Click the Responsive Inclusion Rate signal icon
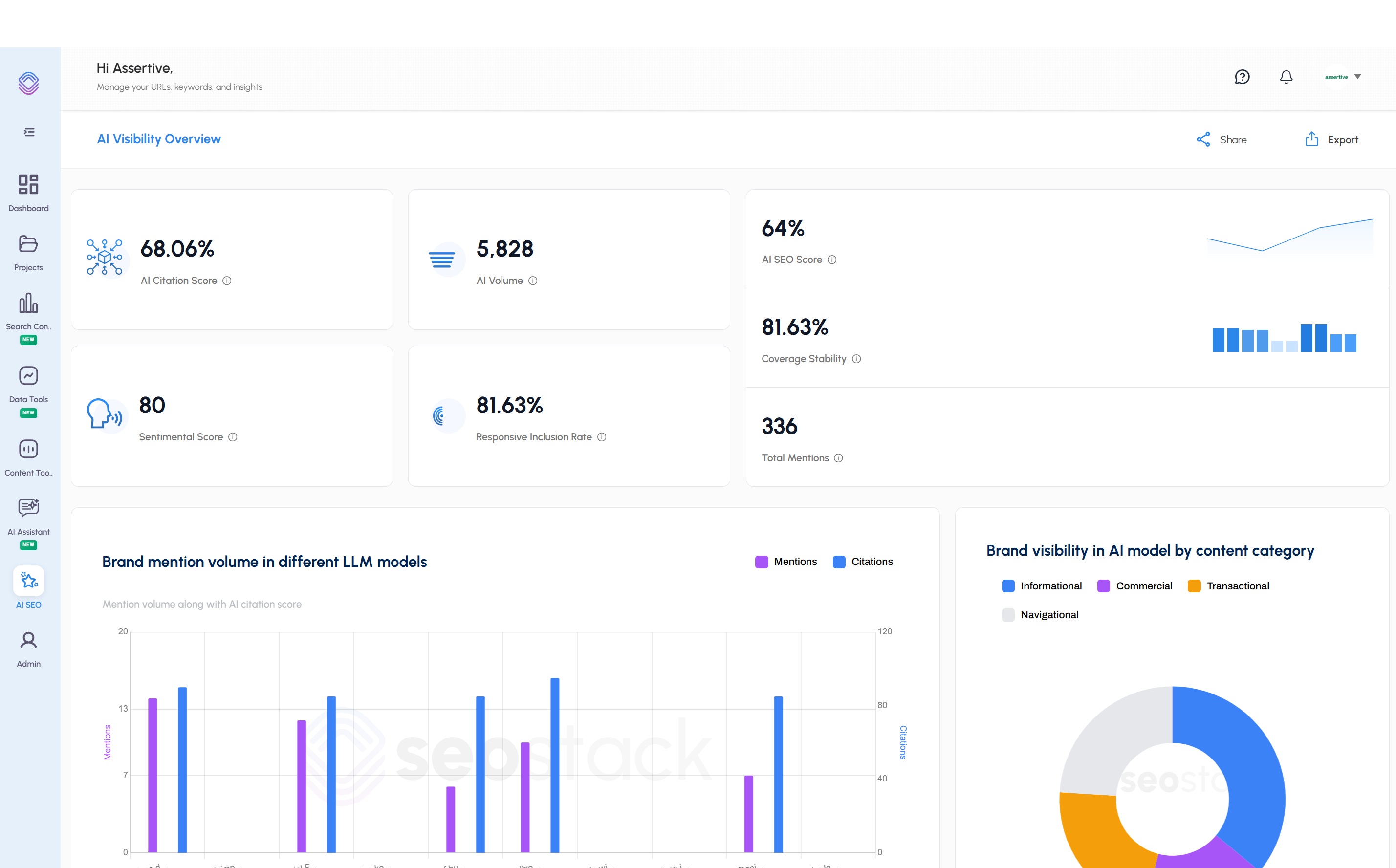This screenshot has height=868, width=1396. click(439, 415)
